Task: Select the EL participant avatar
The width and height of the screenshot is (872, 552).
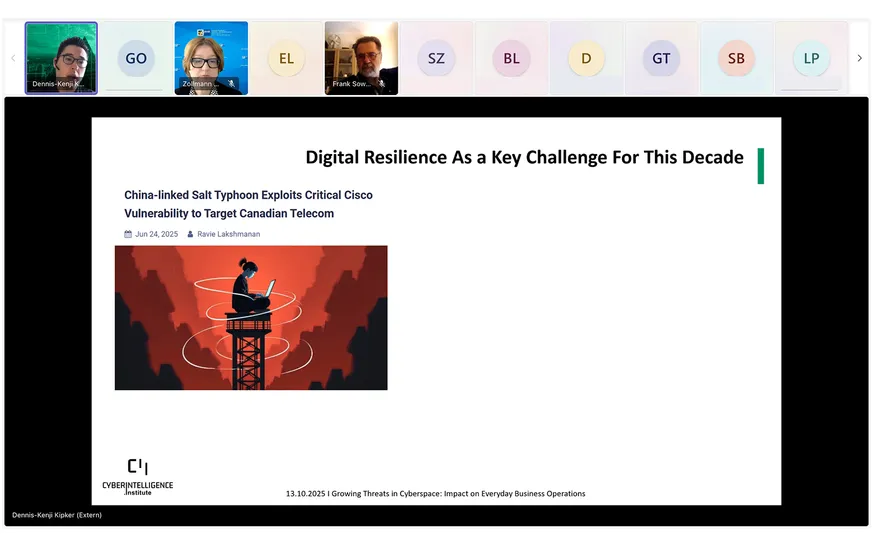Action: (286, 58)
